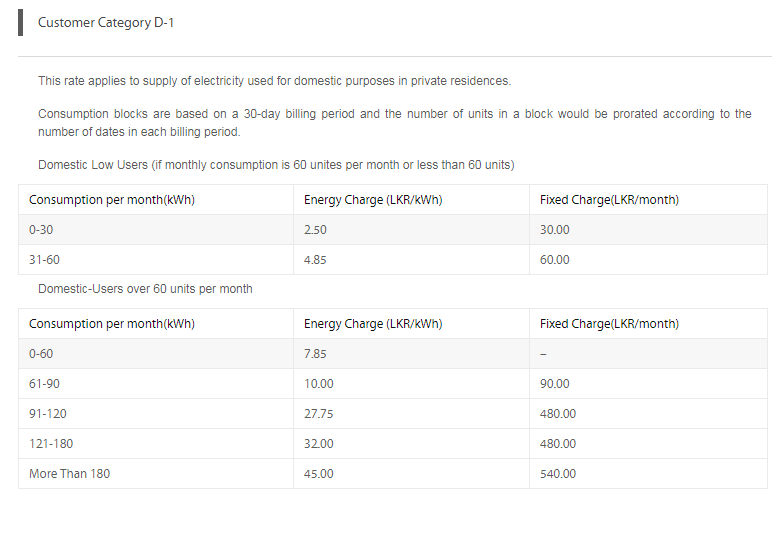779x537 pixels.
Task: Click the 7.85 energy charge value
Action: click(x=315, y=354)
